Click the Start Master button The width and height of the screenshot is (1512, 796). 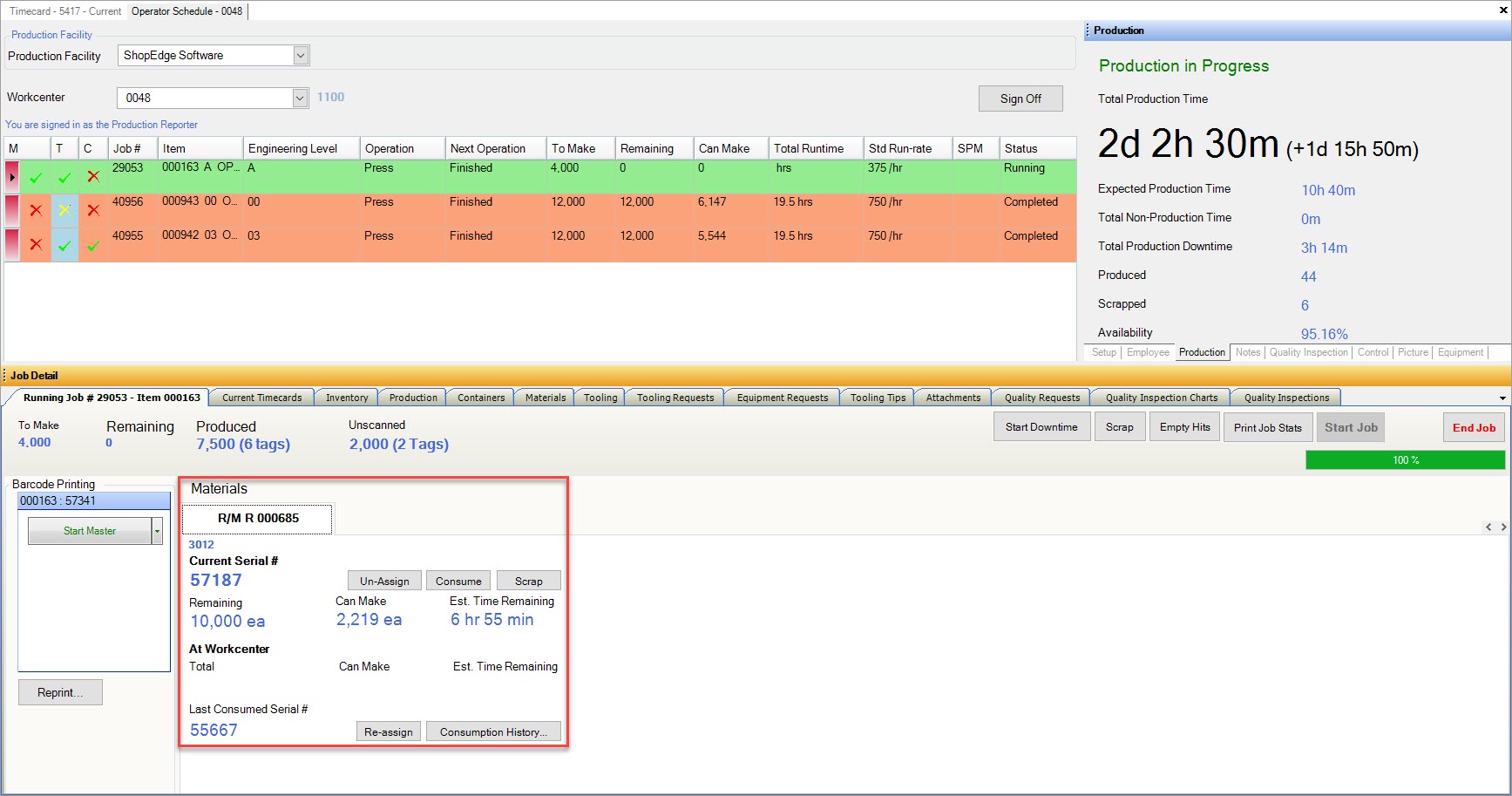(90, 530)
